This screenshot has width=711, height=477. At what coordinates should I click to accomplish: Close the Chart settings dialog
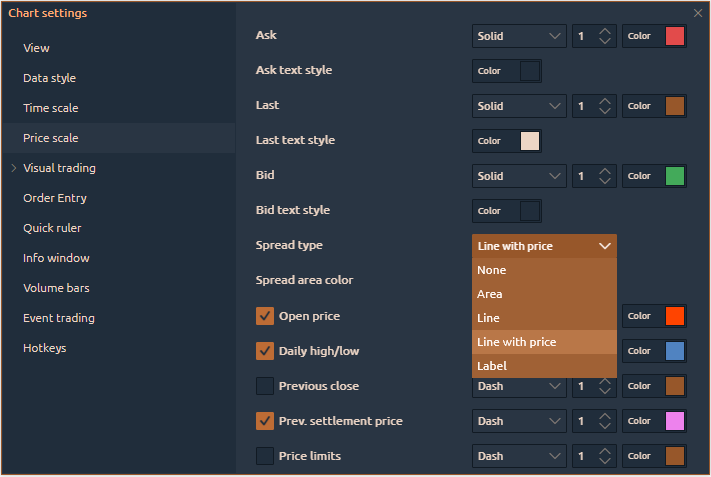[697, 13]
